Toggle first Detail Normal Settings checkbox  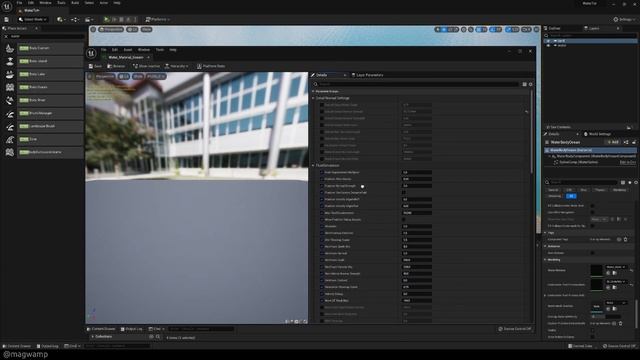[x=322, y=105]
